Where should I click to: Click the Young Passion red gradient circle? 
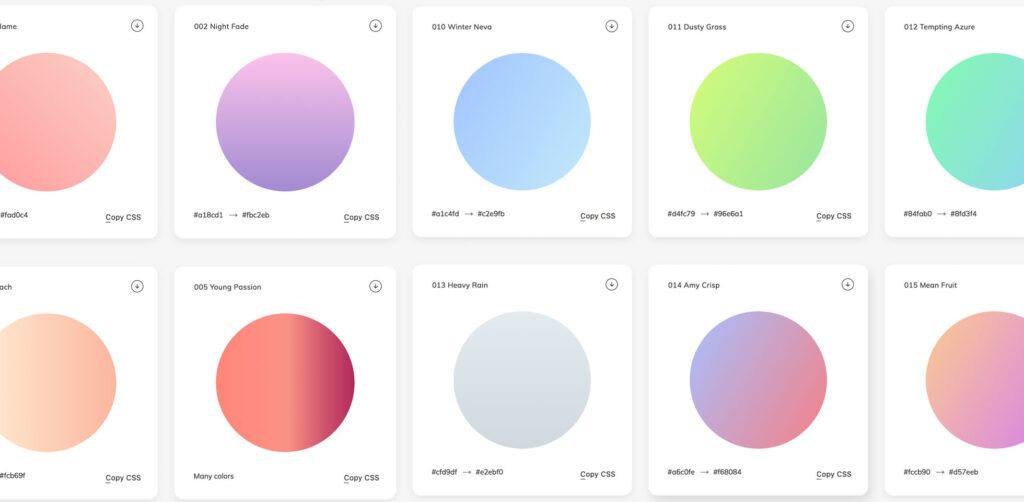coord(285,383)
